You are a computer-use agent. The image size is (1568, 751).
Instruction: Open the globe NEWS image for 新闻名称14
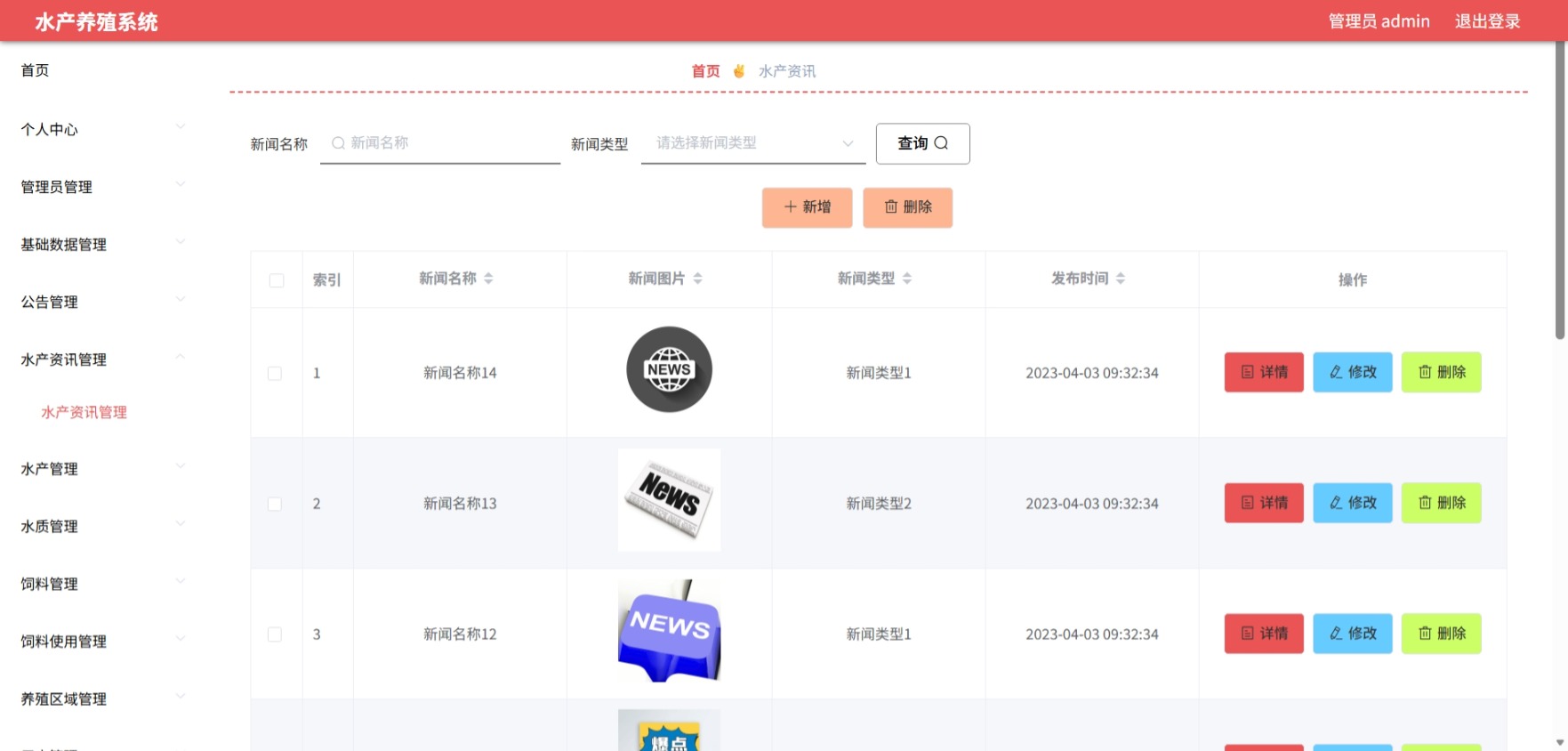tap(670, 369)
